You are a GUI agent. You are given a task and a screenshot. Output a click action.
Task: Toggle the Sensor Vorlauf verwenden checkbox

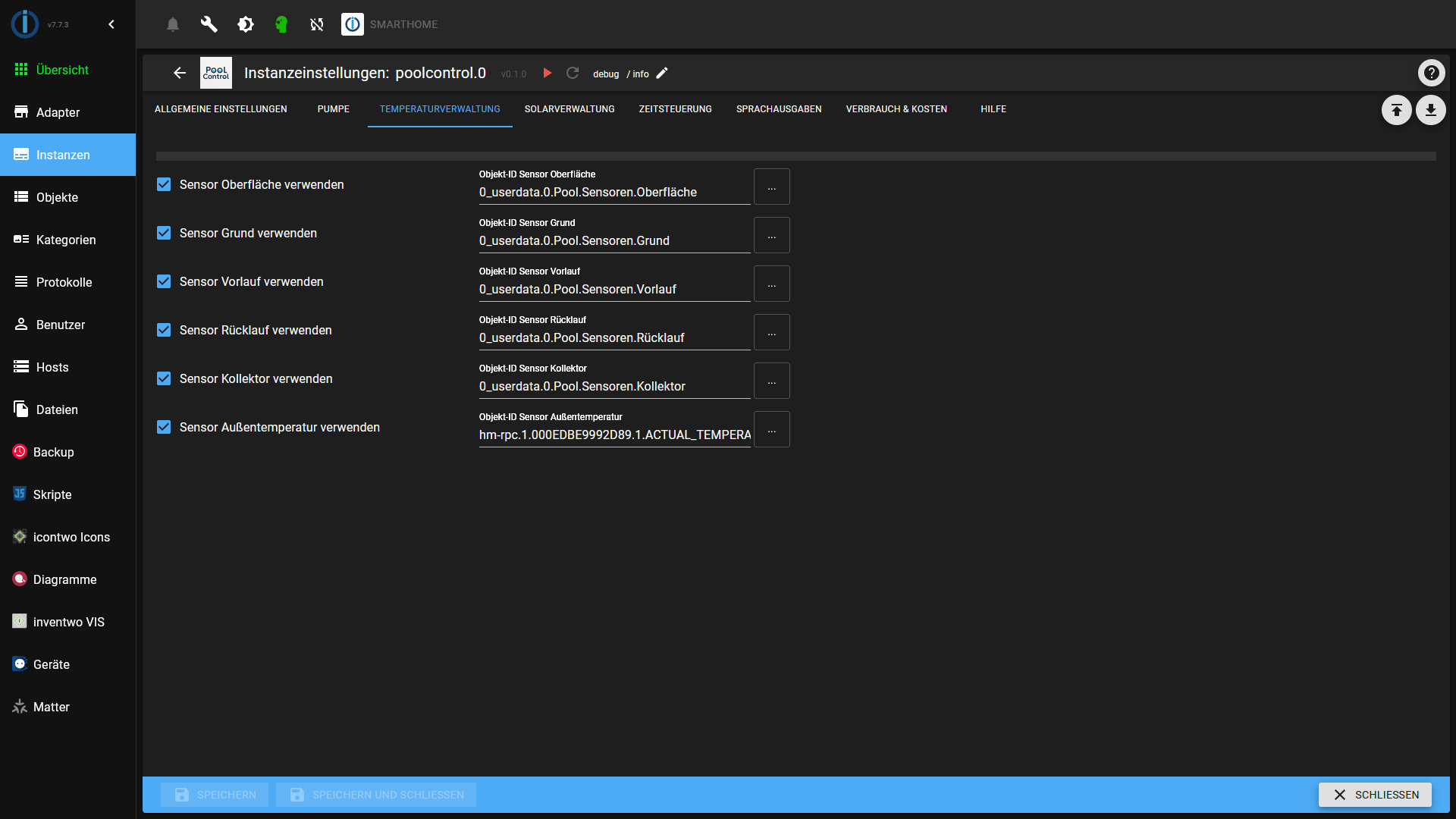[164, 281]
